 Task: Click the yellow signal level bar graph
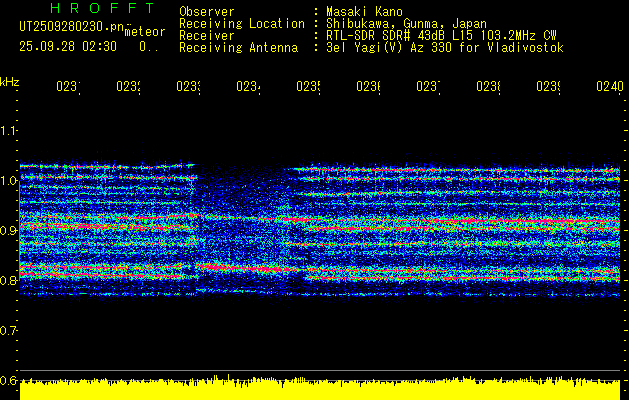tap(320, 388)
